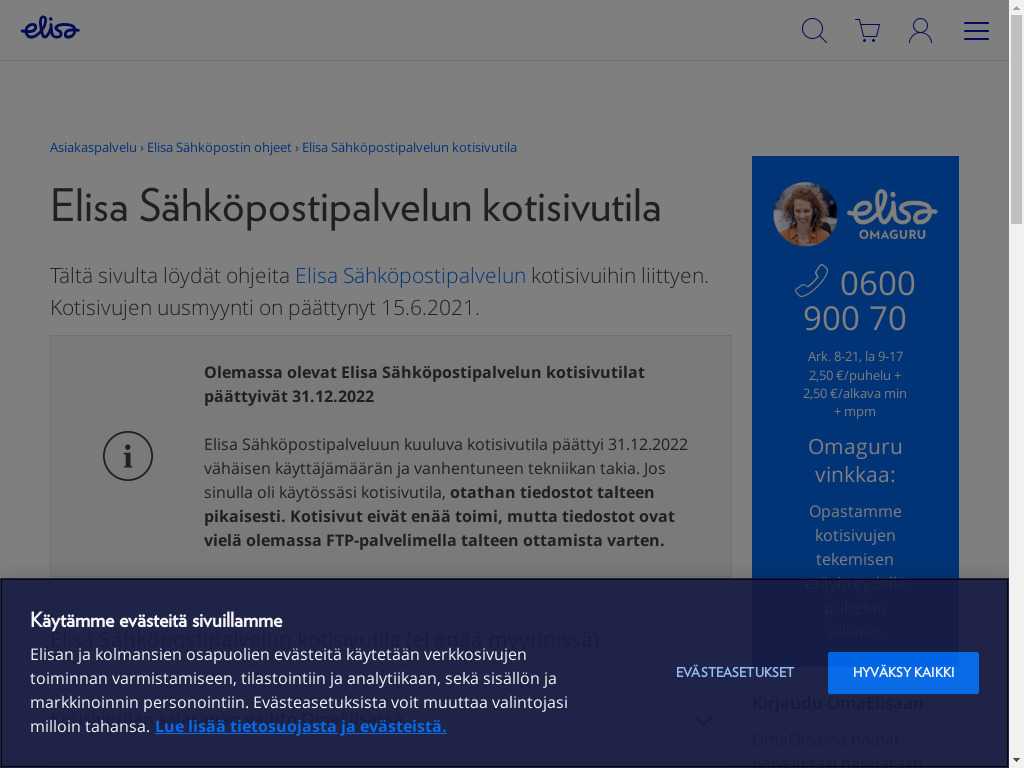Accept all cookies with Hyväksy kaikki

pyautogui.click(x=903, y=673)
